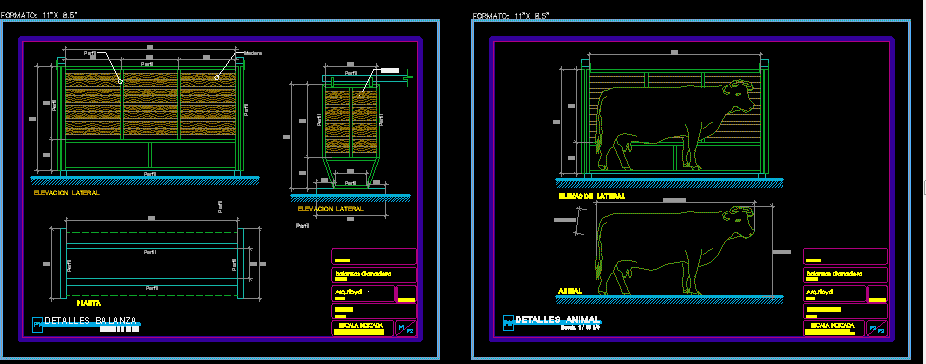This screenshot has height=364, width=926.
Task: Click the blue tag icon beside DETALLES BALANZA
Action: coord(37,324)
